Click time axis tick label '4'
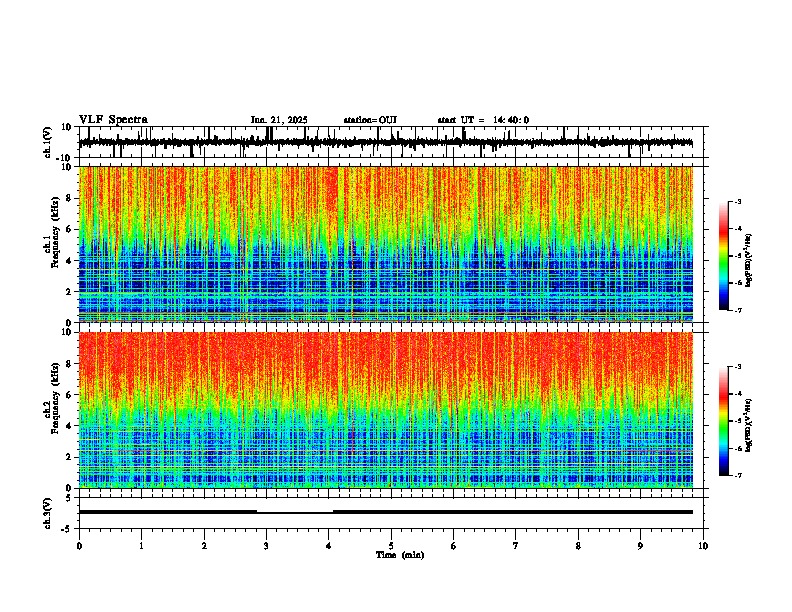The height and width of the screenshot is (612, 792). [329, 546]
